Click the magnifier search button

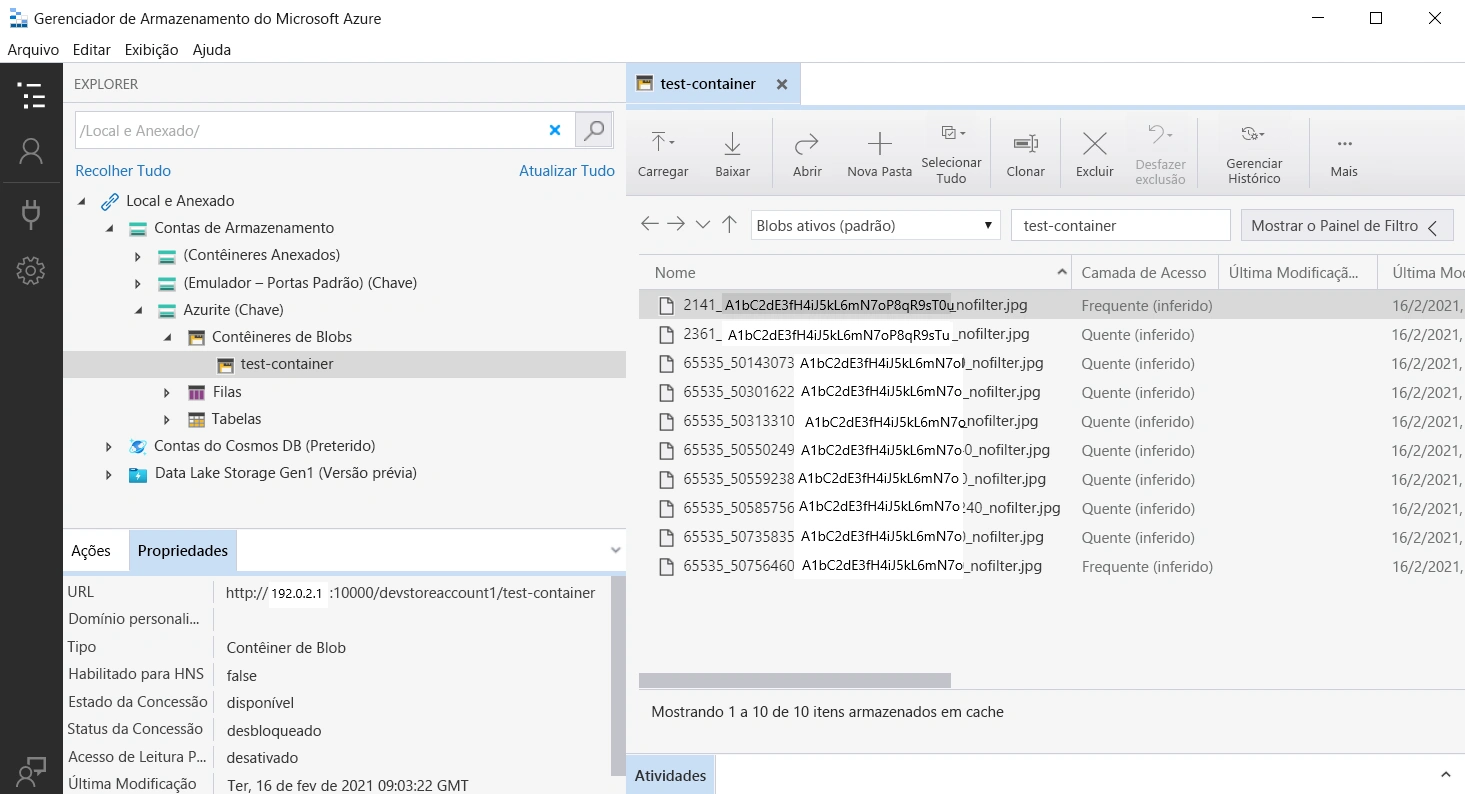pos(594,130)
